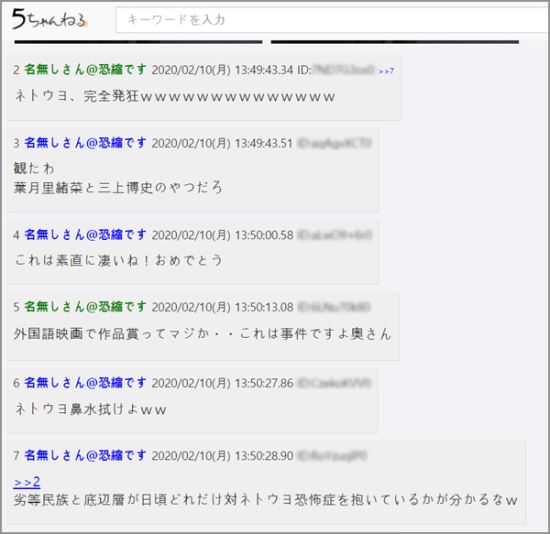The height and width of the screenshot is (534, 550).
Task: Click the left black banner bar
Action: [x=138, y=42]
